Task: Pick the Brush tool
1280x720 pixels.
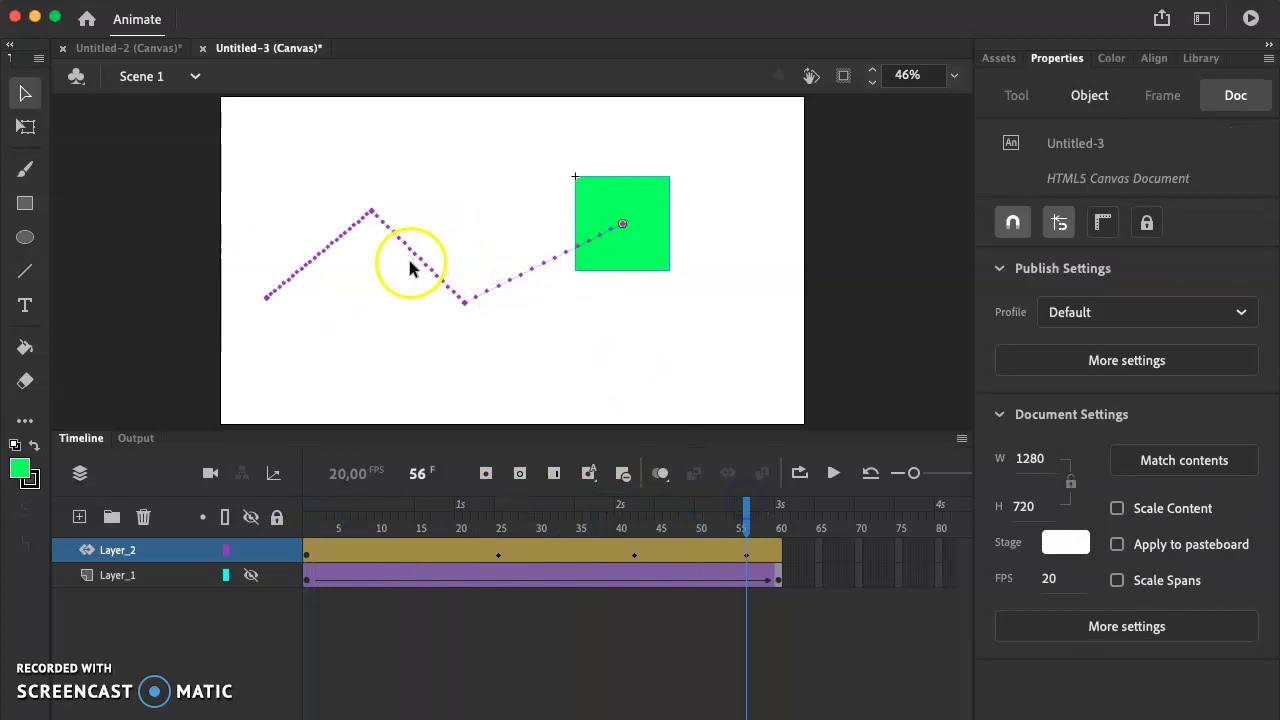Action: 25,169
